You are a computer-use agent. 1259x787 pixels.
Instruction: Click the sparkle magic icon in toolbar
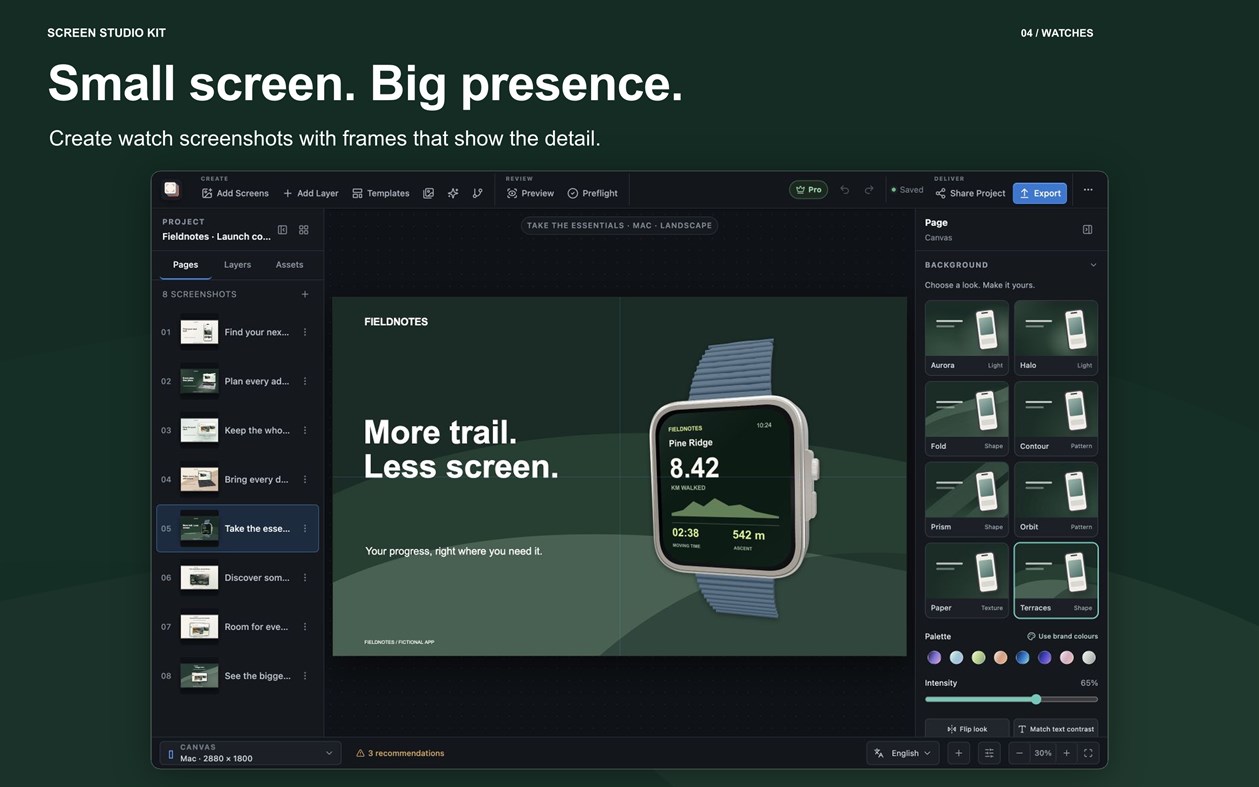pos(453,193)
